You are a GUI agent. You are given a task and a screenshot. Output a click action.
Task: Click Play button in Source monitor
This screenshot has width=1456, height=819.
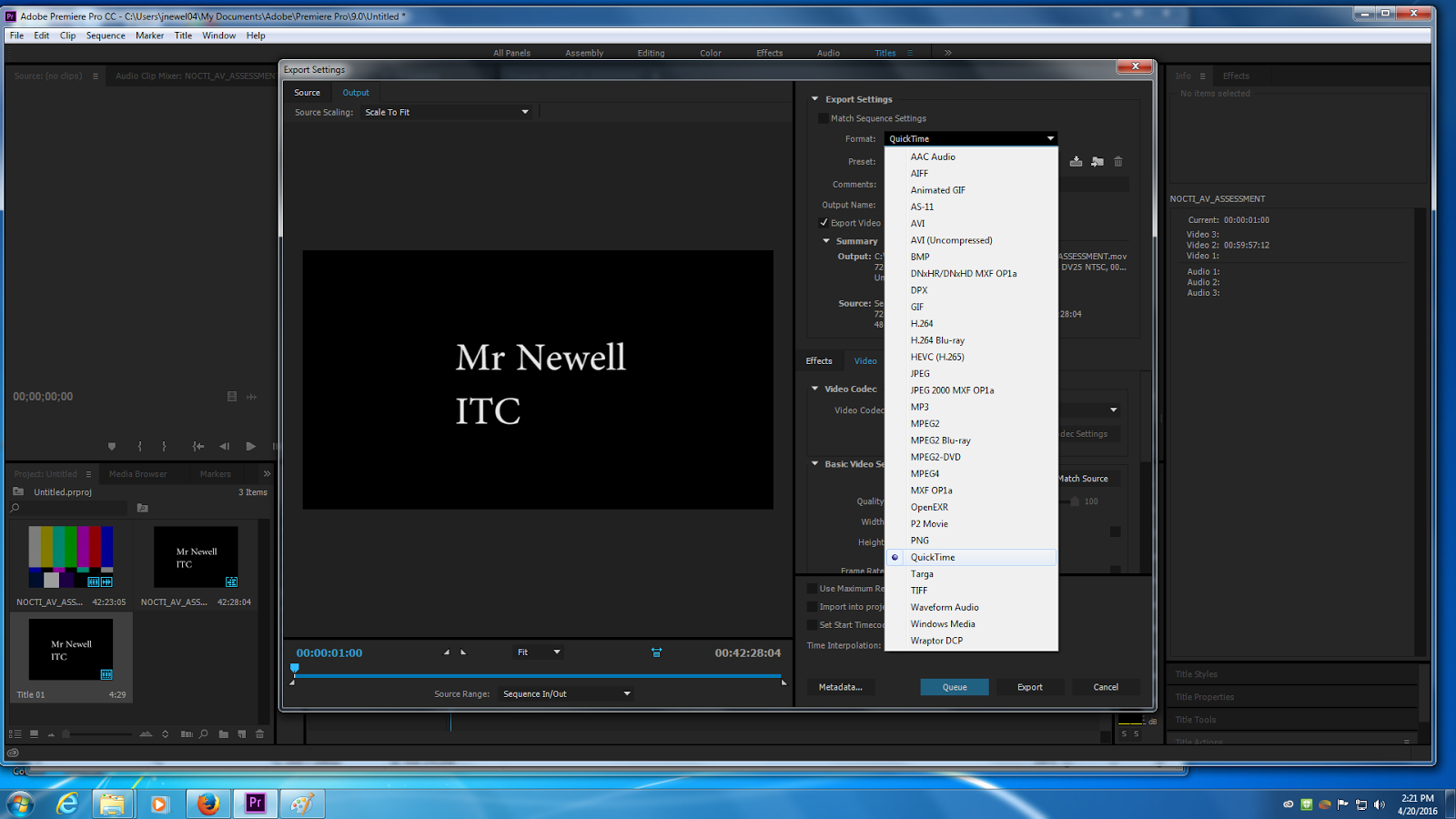pyautogui.click(x=251, y=446)
